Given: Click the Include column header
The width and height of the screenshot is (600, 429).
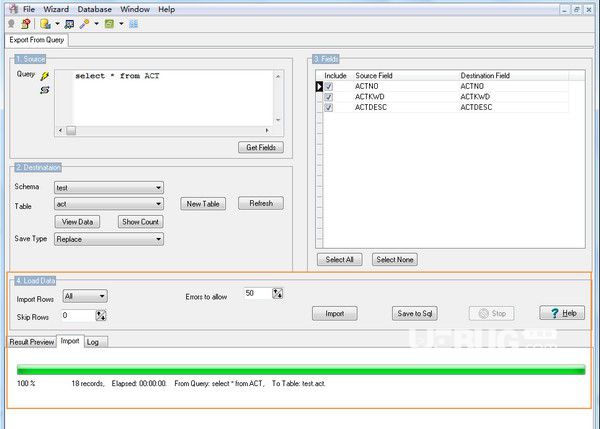Looking at the screenshot, I should (x=335, y=76).
